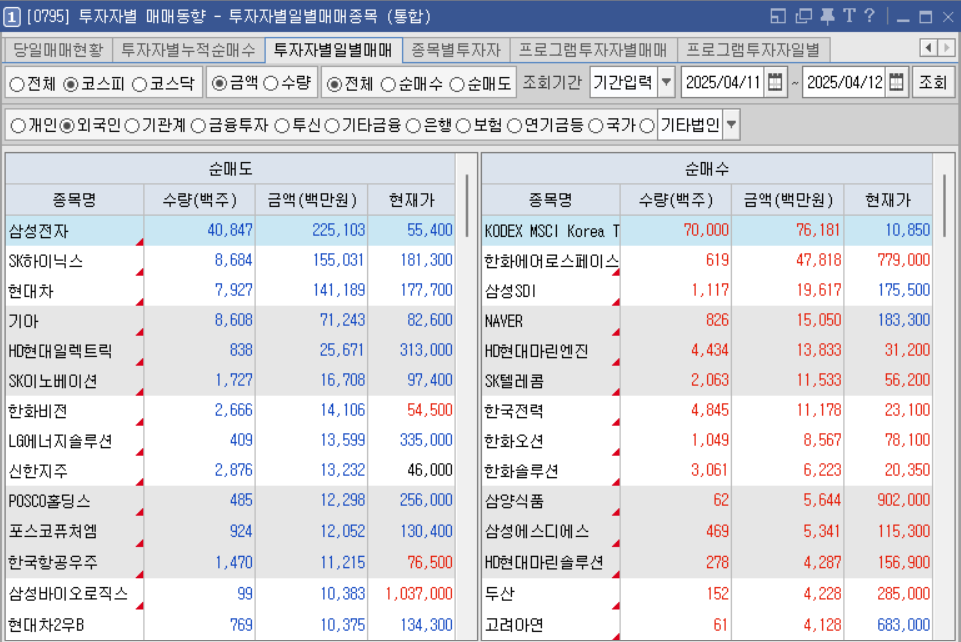This screenshot has height=642, width=961.
Task: Select the 보험 investor radio button
Action: coord(463,126)
